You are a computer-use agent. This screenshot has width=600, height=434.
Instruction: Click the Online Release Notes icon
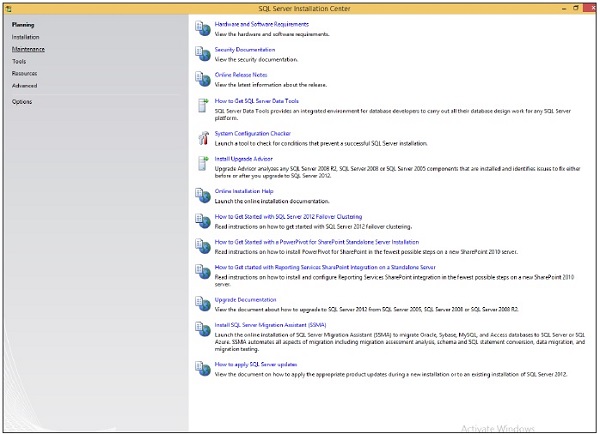point(202,80)
